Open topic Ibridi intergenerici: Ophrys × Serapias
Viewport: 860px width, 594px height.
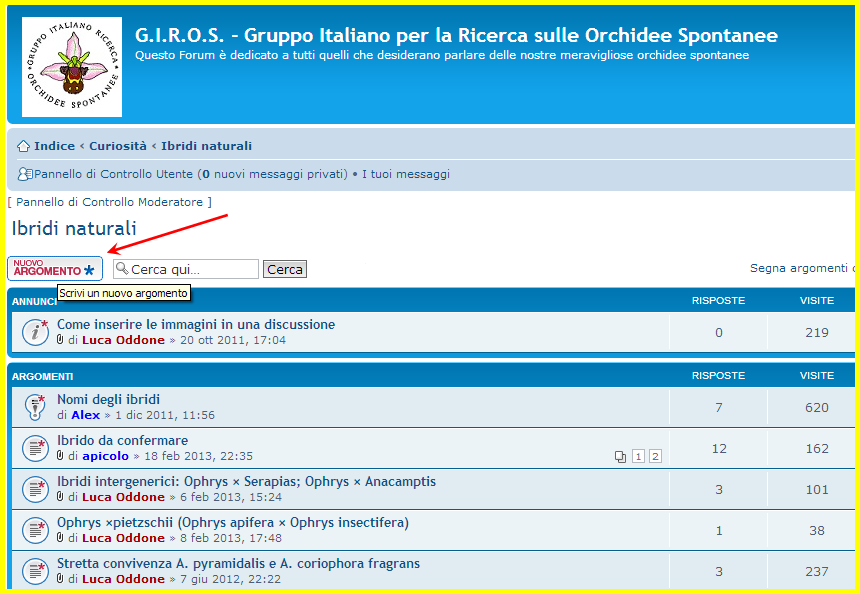tap(246, 481)
